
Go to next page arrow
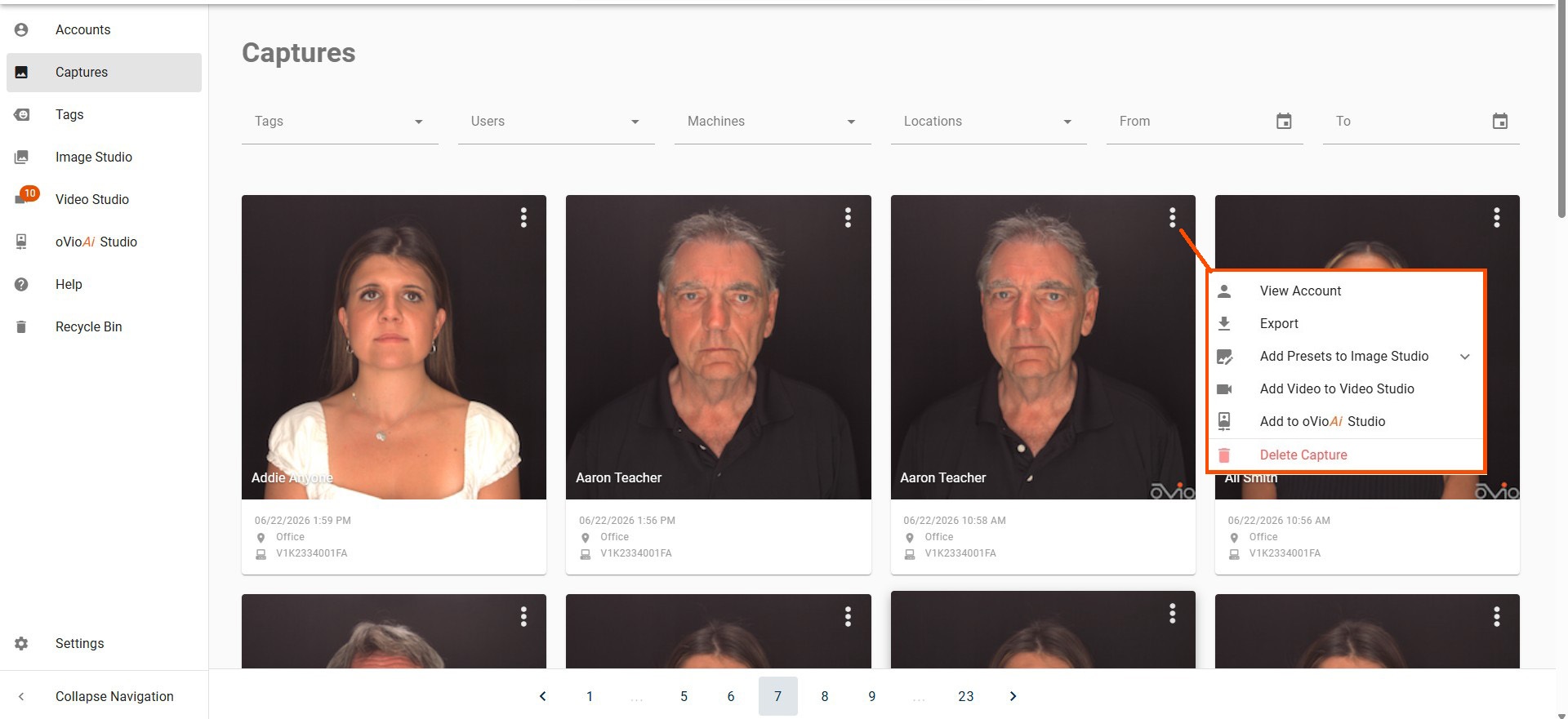click(1013, 696)
